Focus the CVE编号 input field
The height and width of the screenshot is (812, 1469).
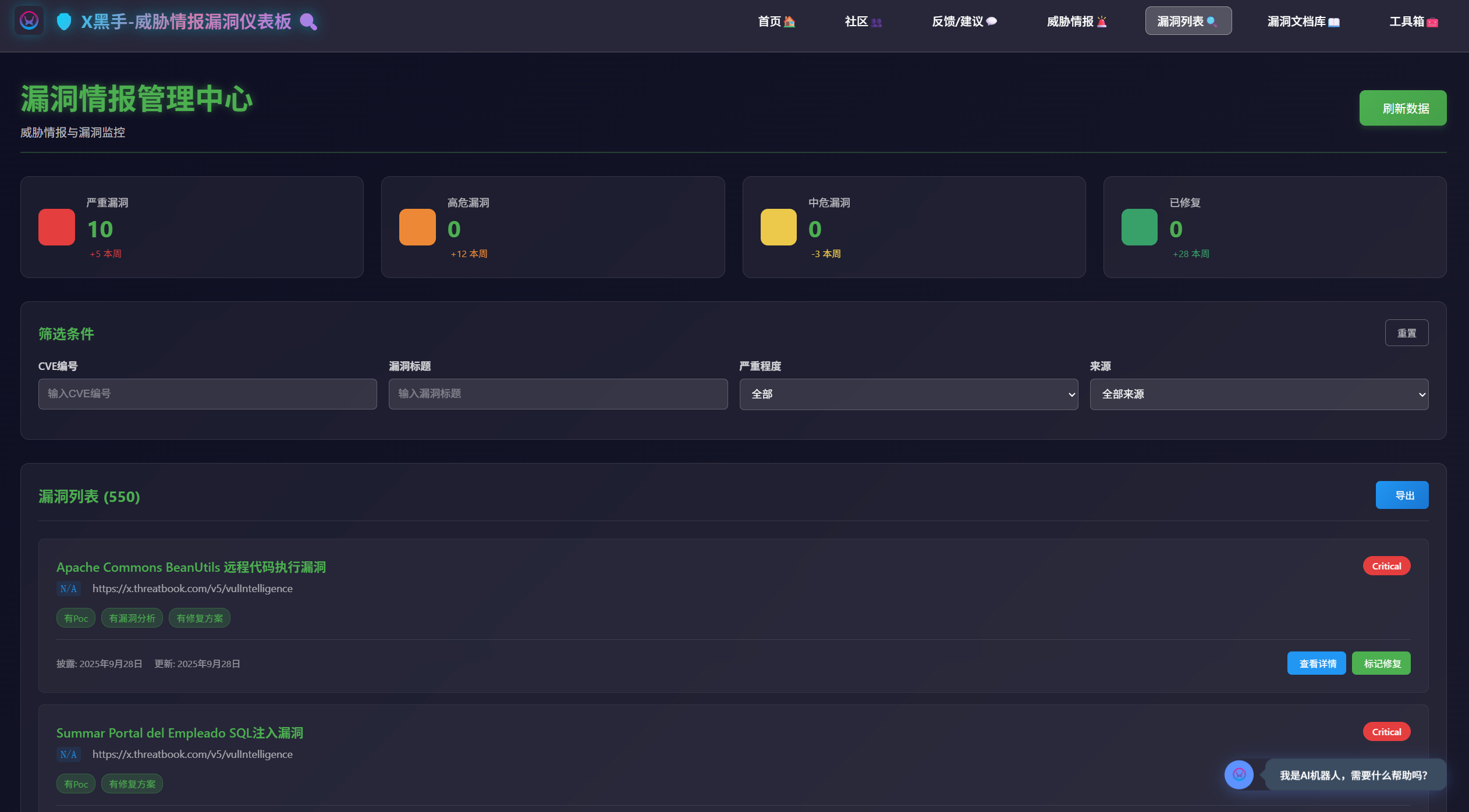(x=207, y=394)
